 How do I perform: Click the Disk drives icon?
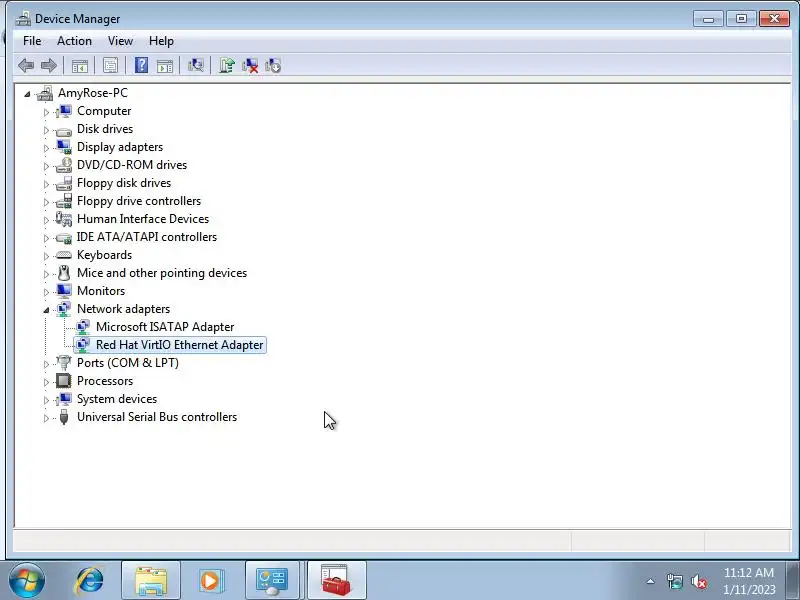pos(64,130)
